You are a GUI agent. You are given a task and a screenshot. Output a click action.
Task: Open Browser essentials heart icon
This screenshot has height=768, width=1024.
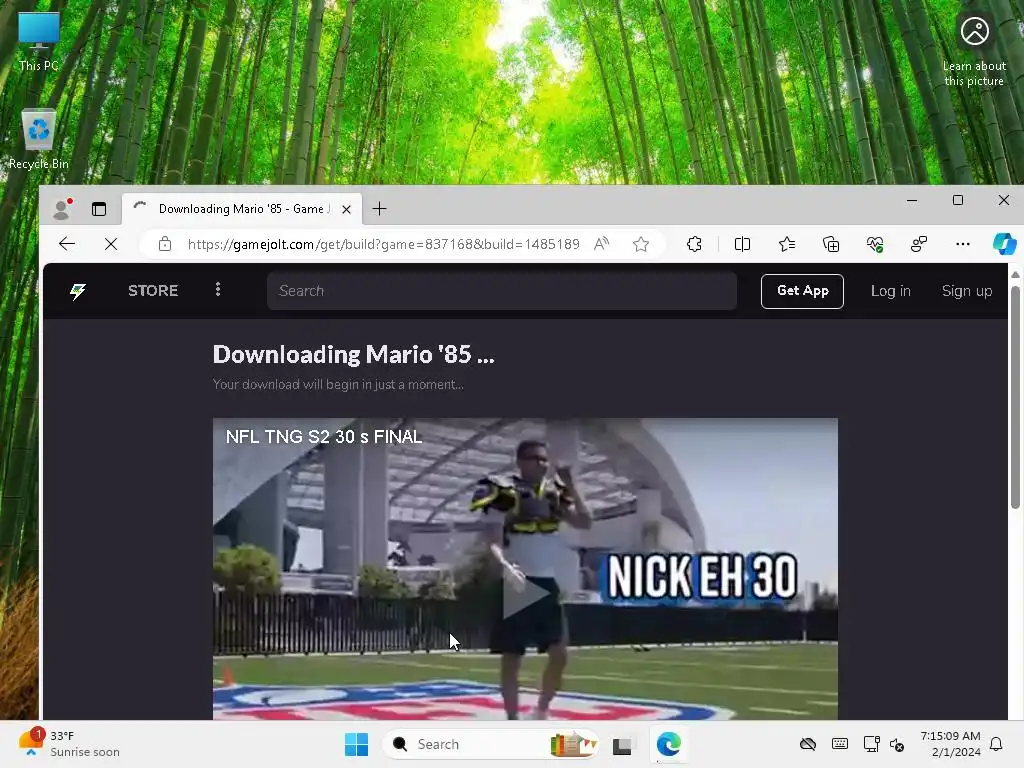click(x=874, y=244)
